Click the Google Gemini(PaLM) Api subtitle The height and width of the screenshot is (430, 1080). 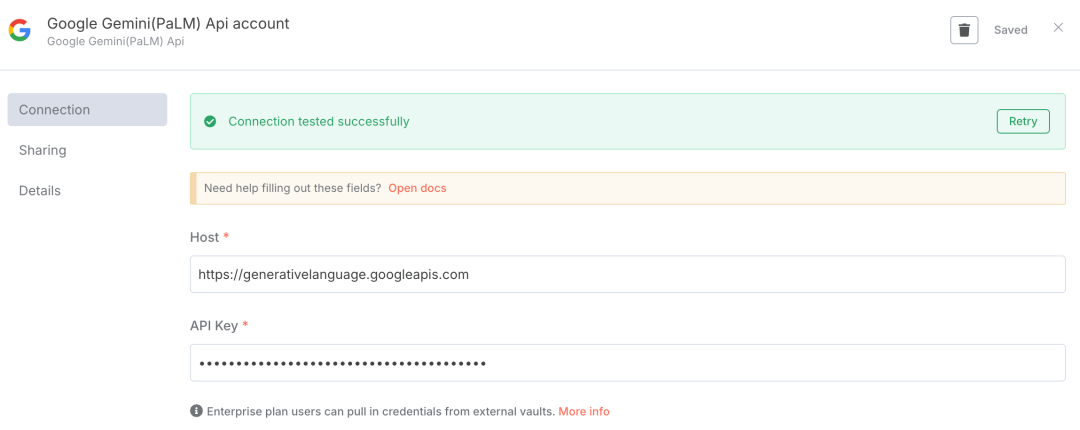click(x=115, y=41)
